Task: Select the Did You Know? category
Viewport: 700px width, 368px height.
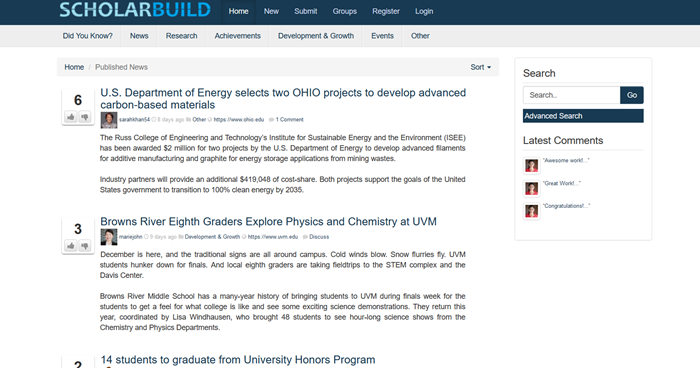Action: 88,36
